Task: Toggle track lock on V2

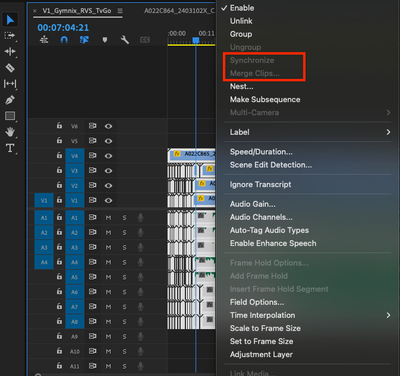Action: [x=59, y=185]
